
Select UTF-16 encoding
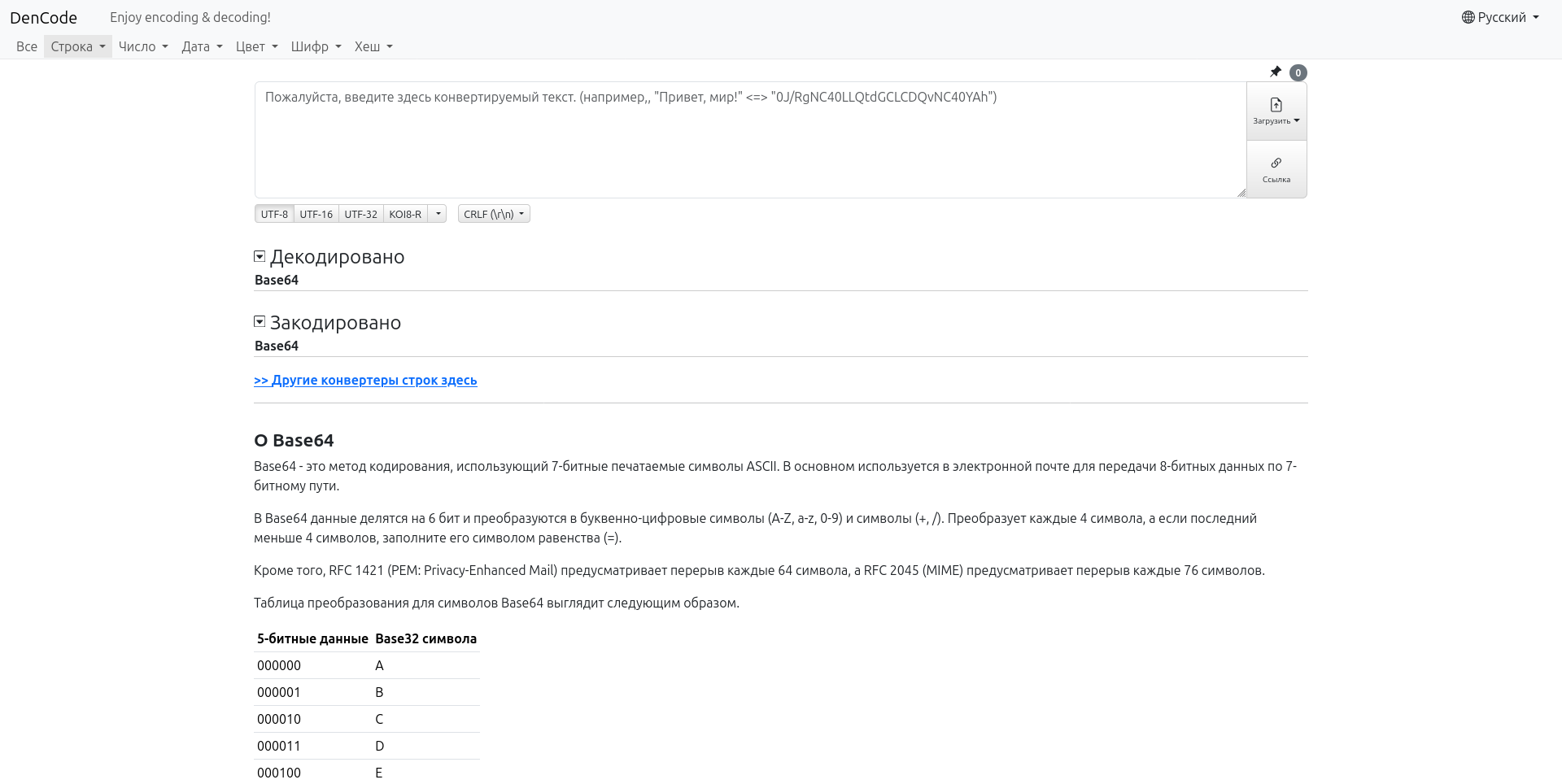click(x=316, y=213)
